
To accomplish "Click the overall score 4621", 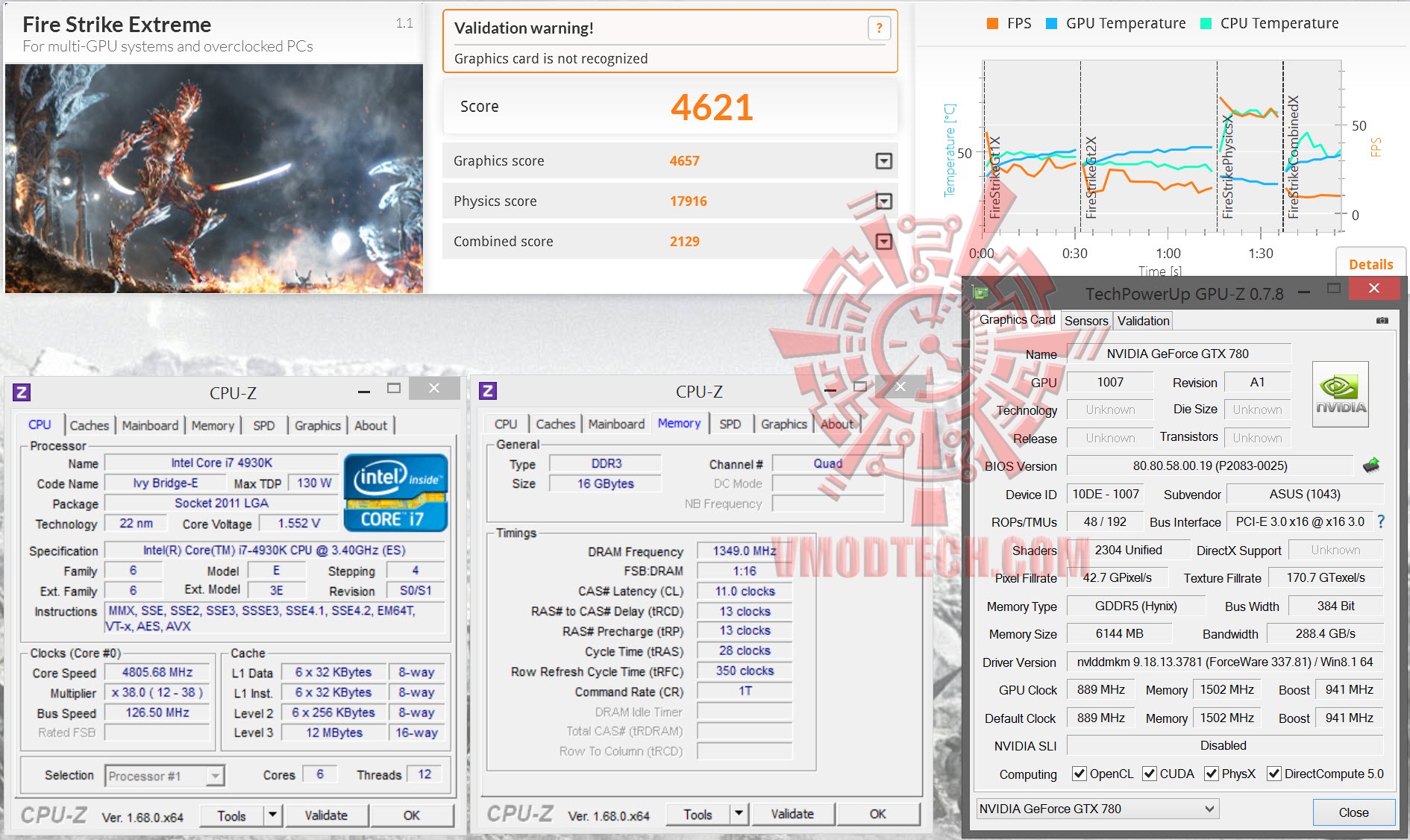I will pos(712,107).
